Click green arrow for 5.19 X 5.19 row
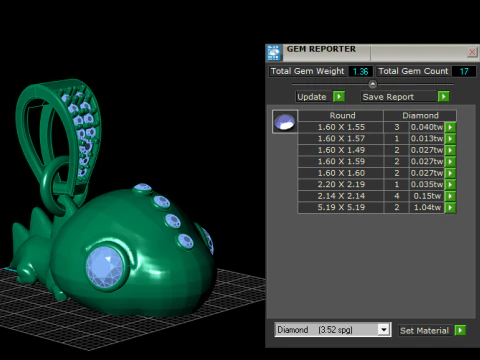The image size is (480, 360). 450,207
